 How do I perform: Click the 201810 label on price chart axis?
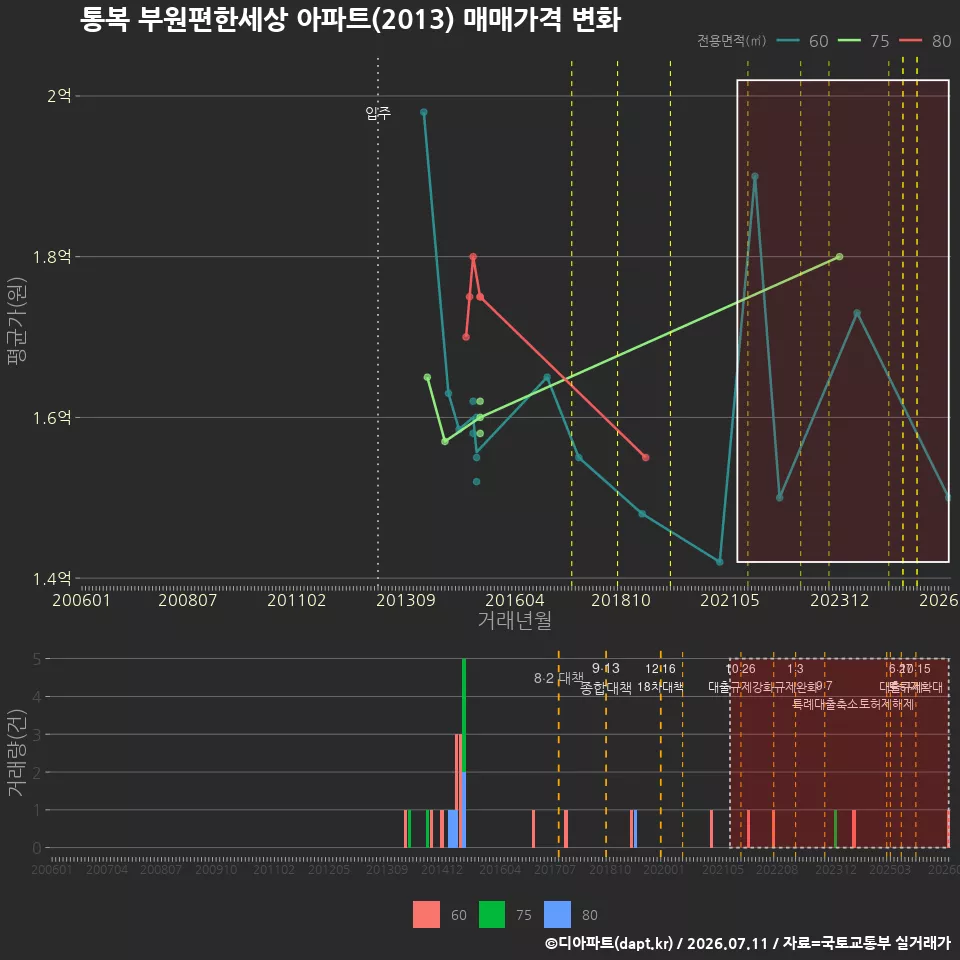(621, 600)
